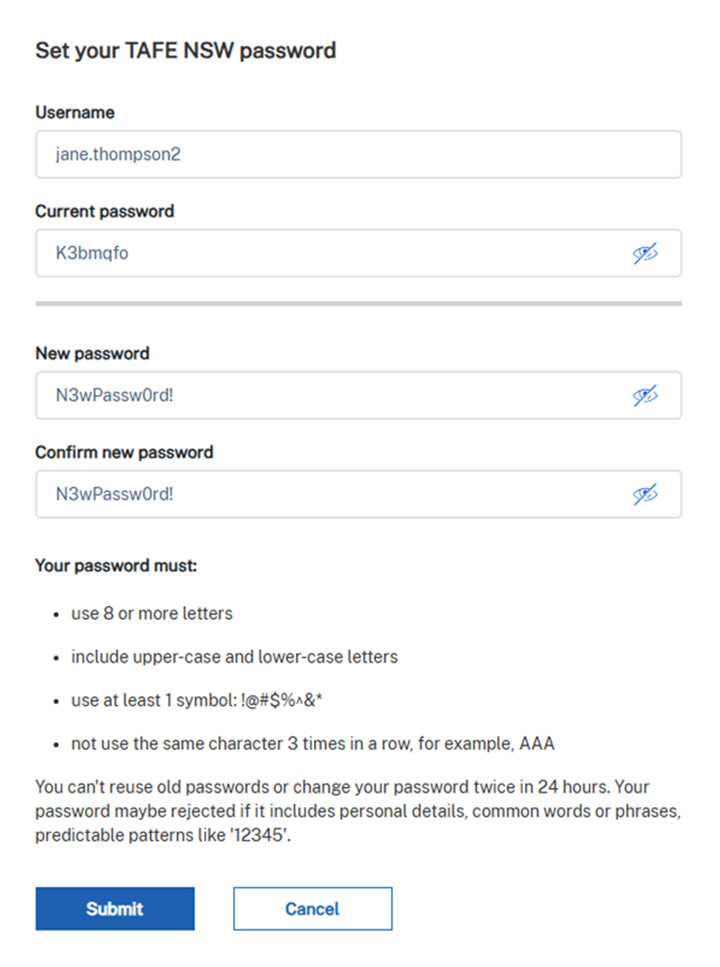Viewport: 720px width, 967px height.
Task: Click the upper-case and lower-case letters rule
Action: (234, 657)
